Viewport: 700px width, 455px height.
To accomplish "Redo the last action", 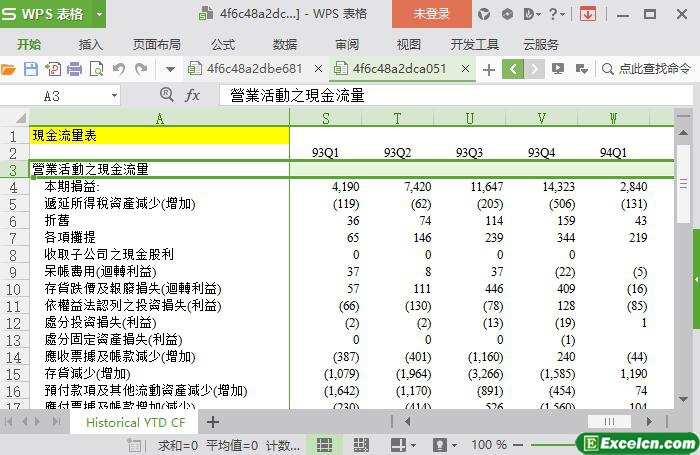I will (141, 69).
